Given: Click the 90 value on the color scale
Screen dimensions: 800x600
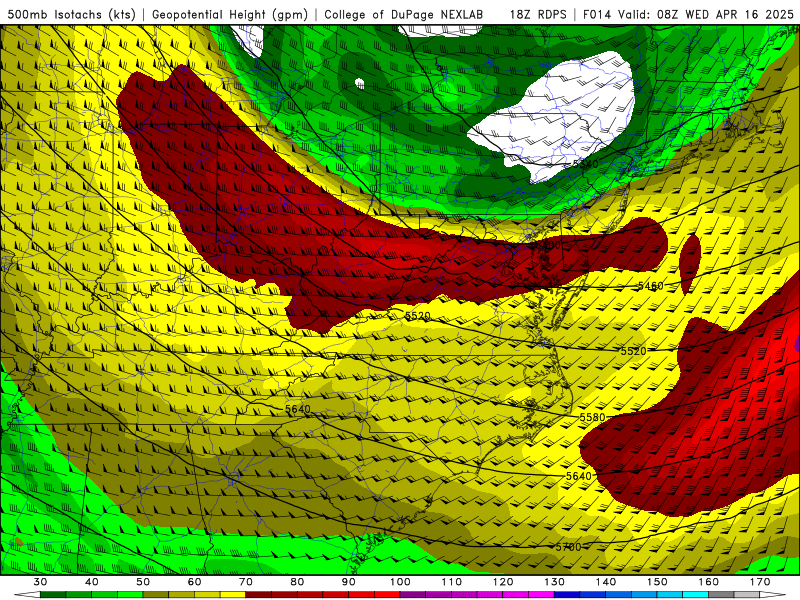Looking at the screenshot, I should 349,582.
